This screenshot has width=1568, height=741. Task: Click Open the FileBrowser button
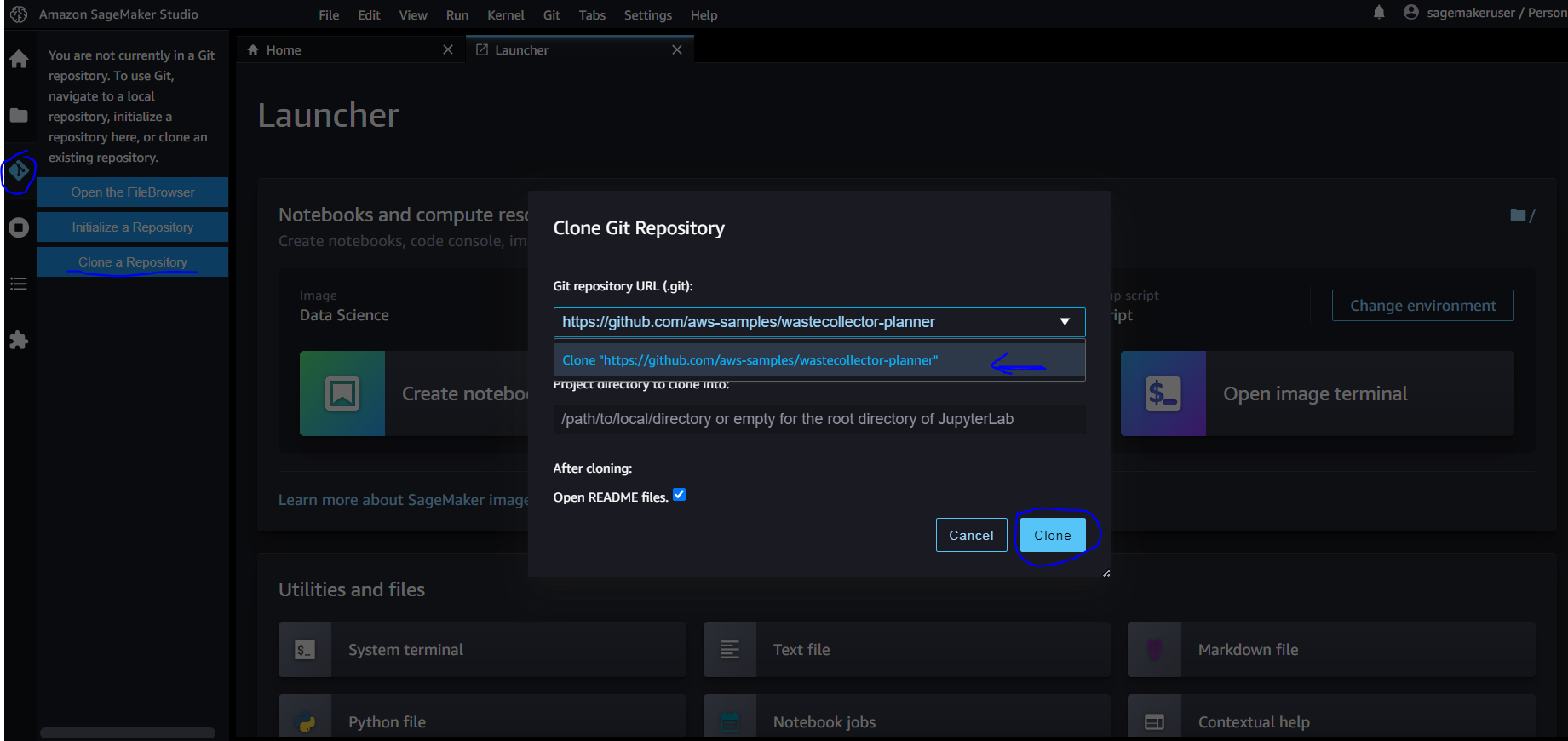click(133, 192)
